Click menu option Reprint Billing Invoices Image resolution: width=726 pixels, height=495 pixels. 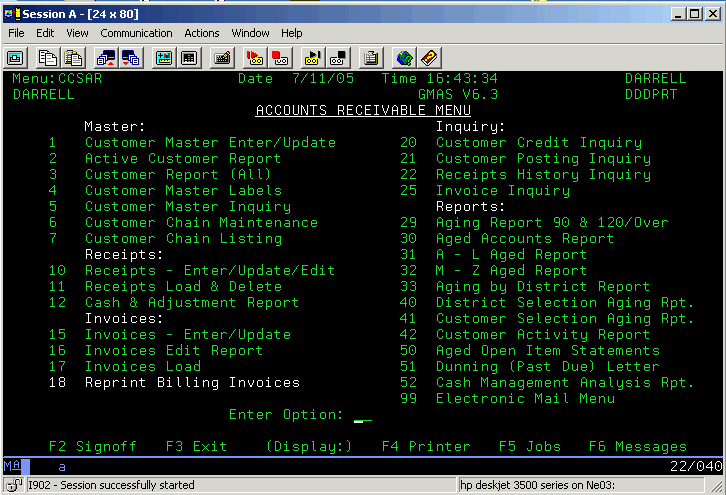(192, 383)
